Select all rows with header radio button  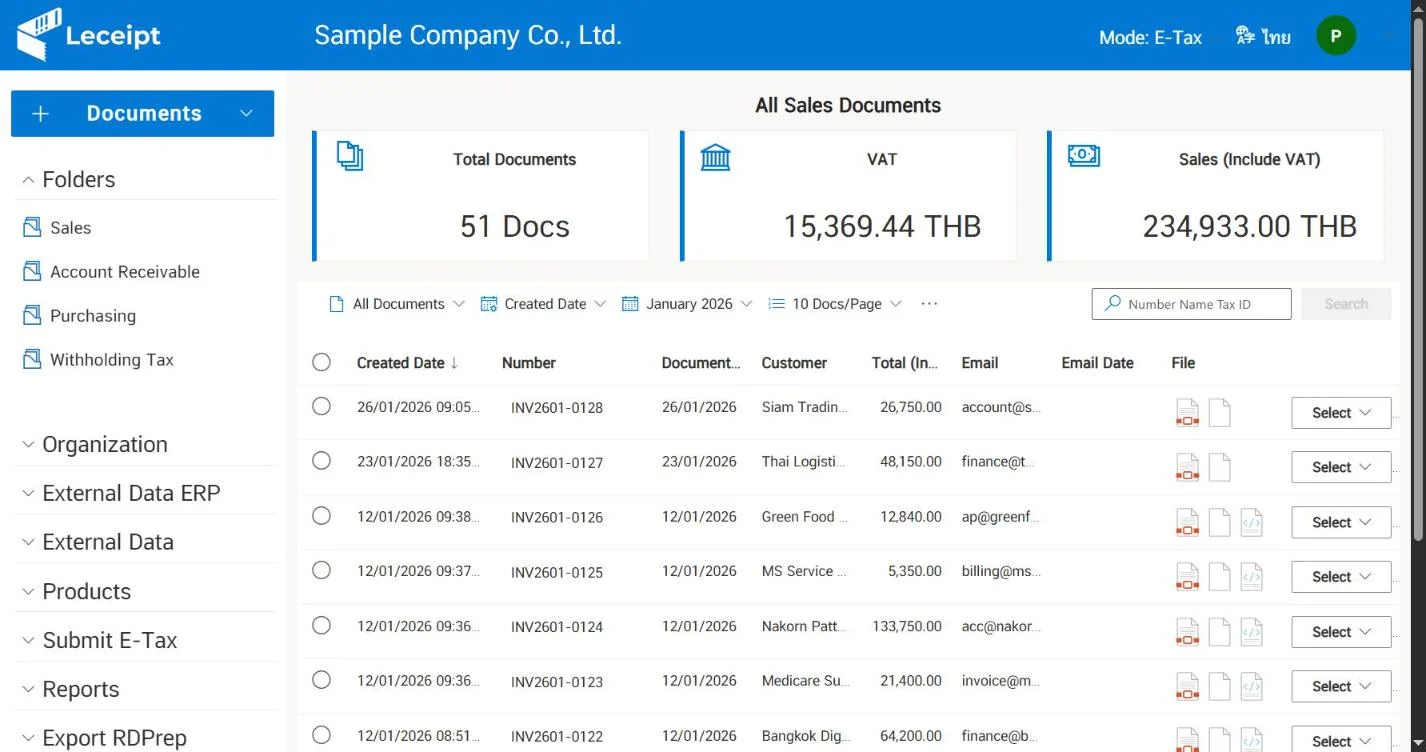click(x=321, y=362)
